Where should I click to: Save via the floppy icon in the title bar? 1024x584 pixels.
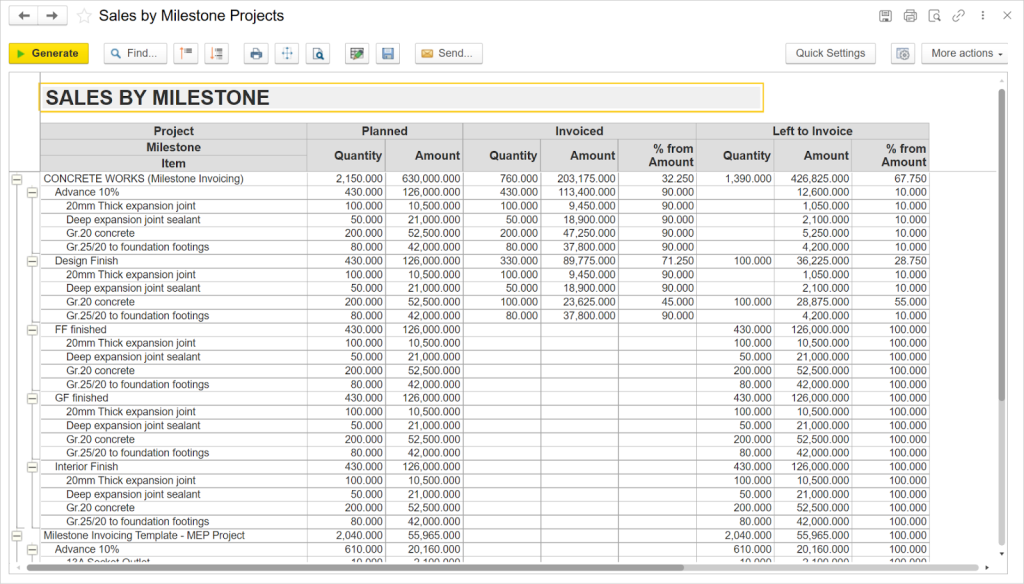(x=886, y=15)
